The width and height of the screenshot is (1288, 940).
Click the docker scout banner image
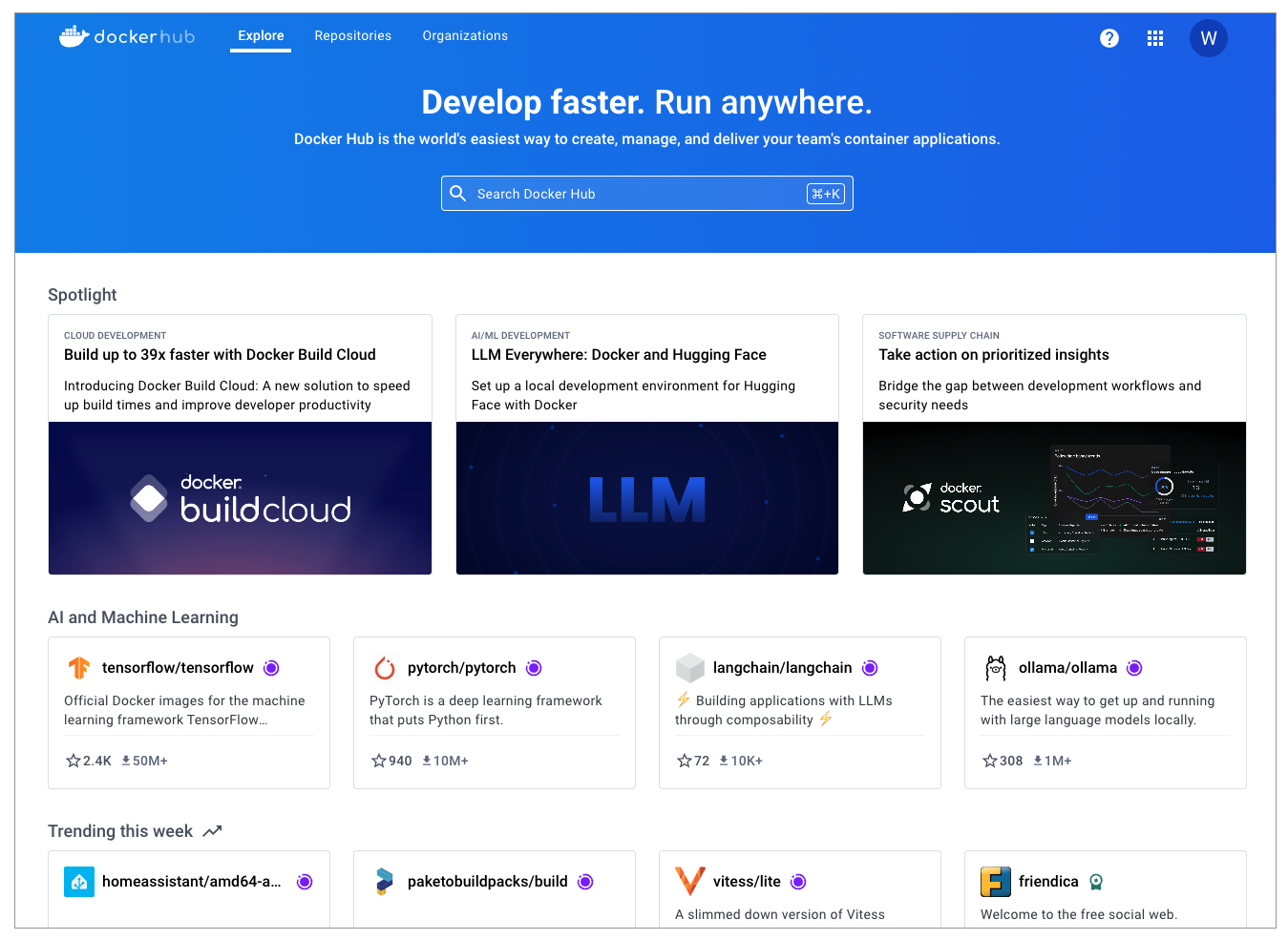(x=1054, y=498)
